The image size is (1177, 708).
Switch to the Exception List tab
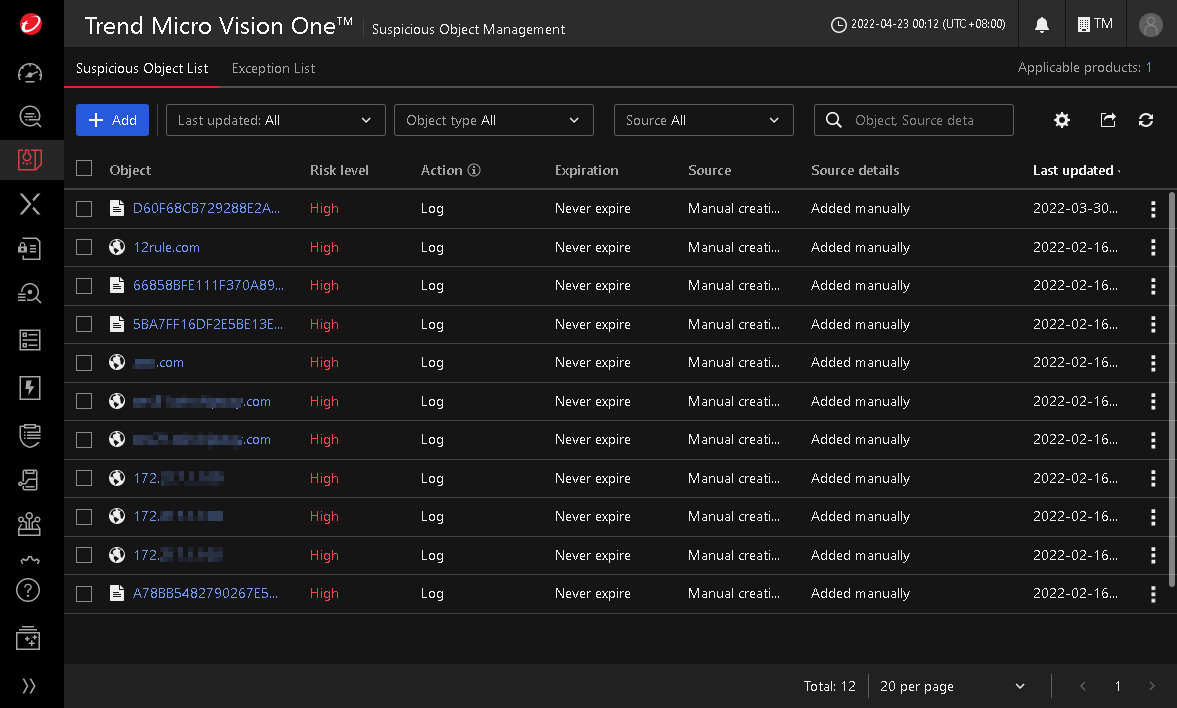(x=273, y=68)
